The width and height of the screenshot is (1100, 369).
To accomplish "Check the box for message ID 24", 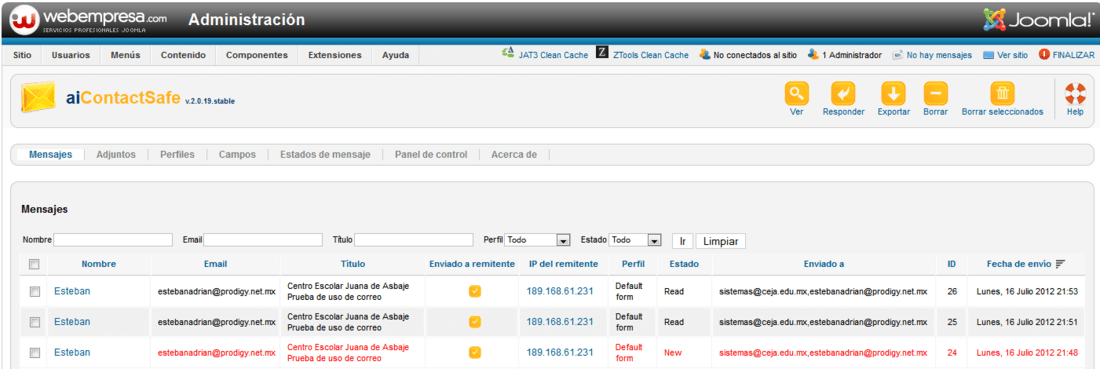I will (34, 353).
